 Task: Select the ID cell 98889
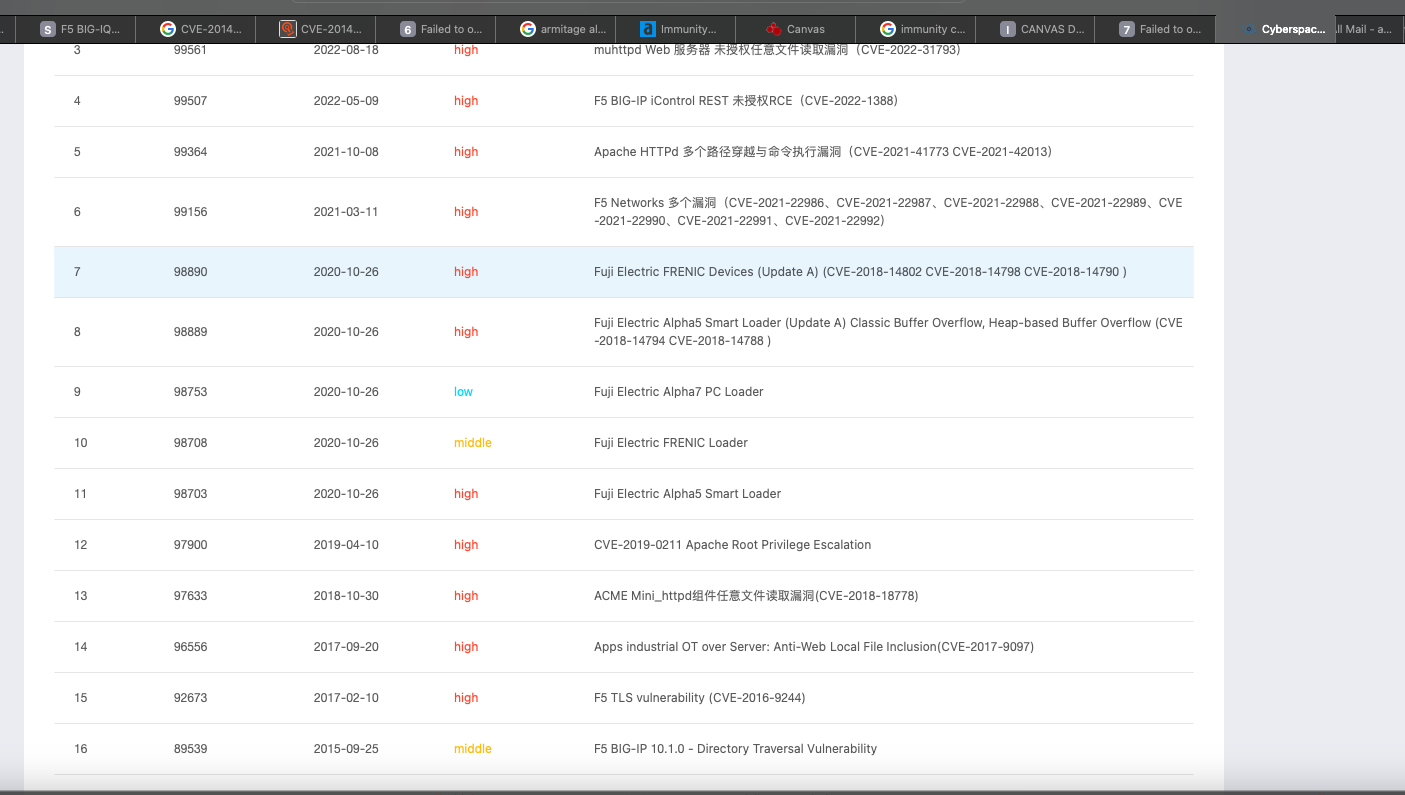(x=190, y=332)
